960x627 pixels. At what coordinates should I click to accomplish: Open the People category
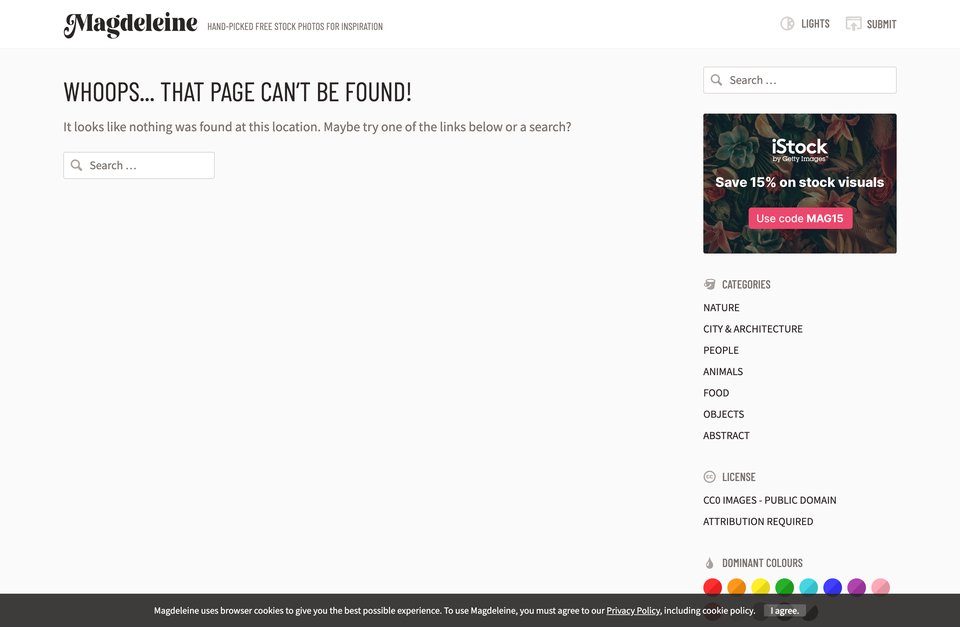pos(721,350)
